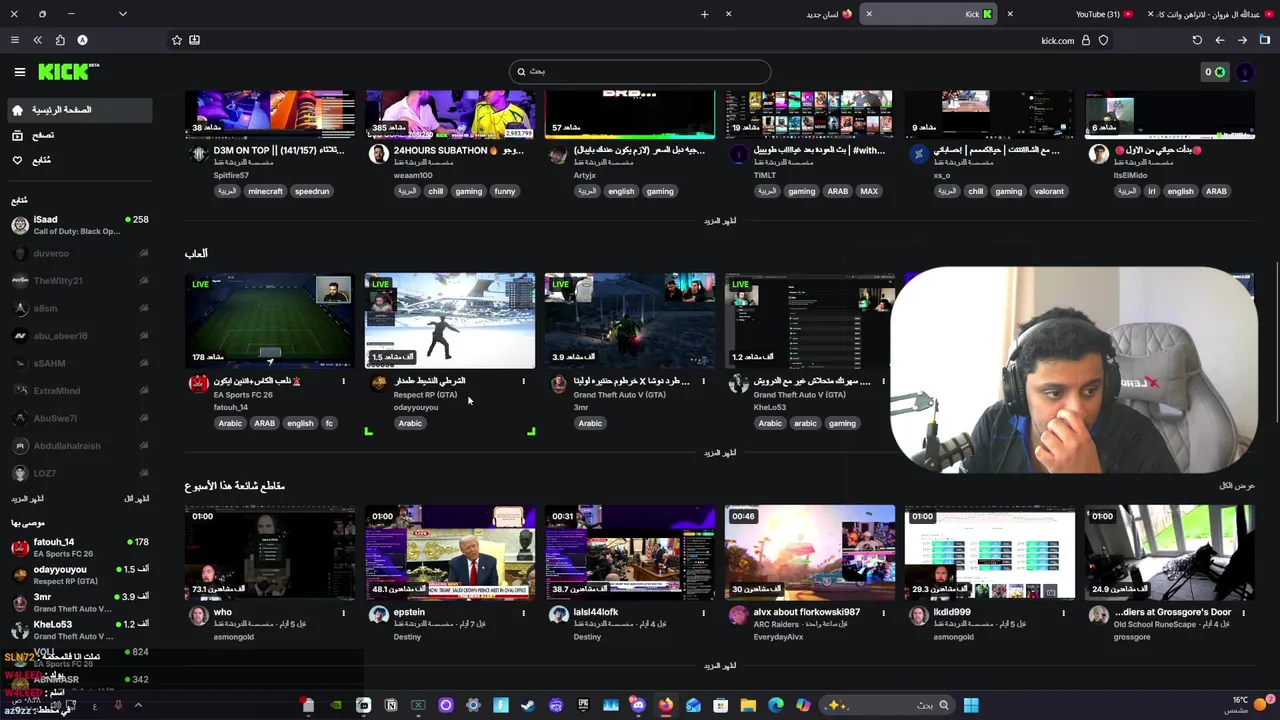Screen dimensions: 1280x720
Task: Open the fatouh_14 EA Sports FC 26 stream thumbnail
Action: (x=270, y=320)
